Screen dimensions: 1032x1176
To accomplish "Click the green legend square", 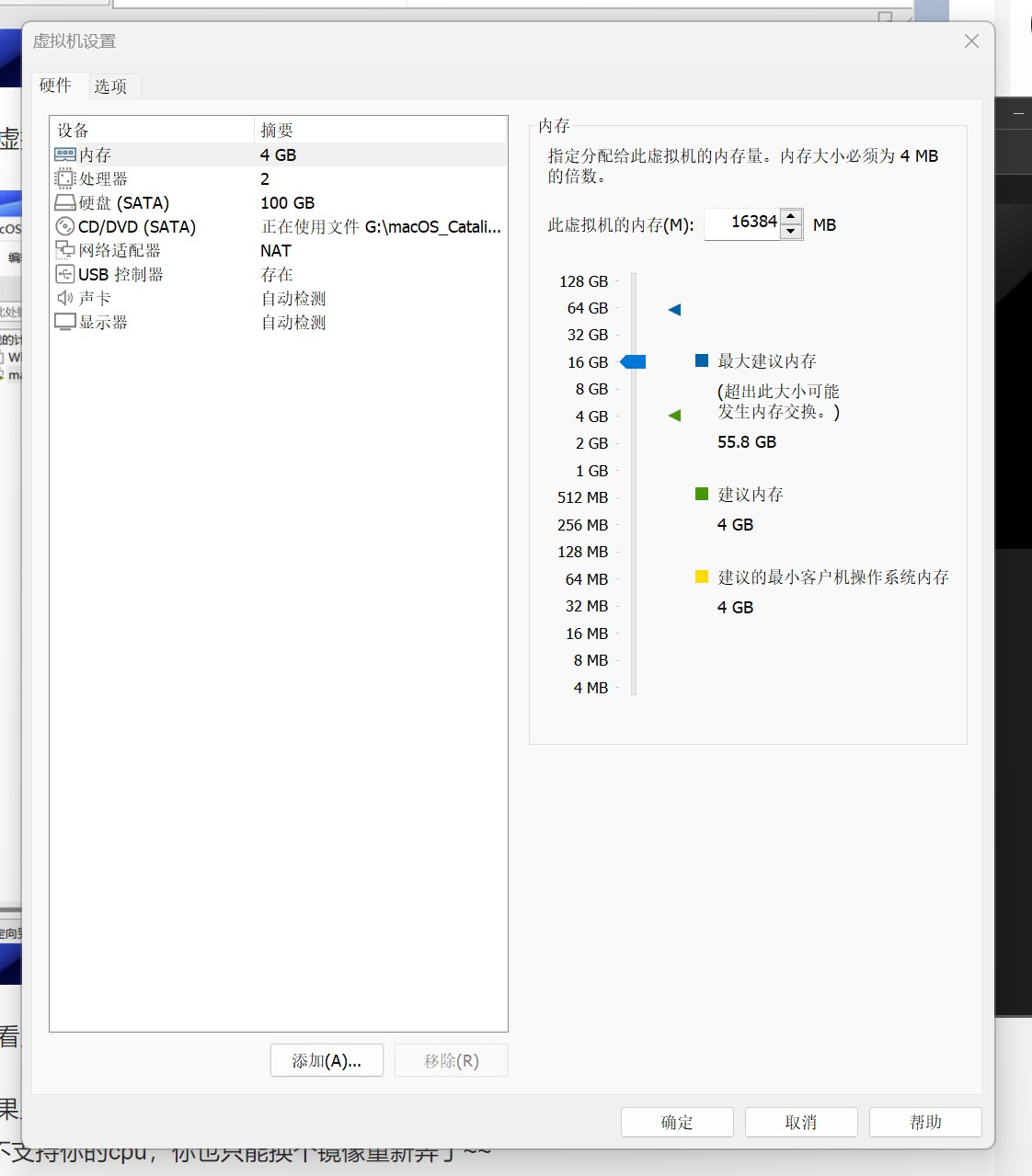I will tap(702, 494).
